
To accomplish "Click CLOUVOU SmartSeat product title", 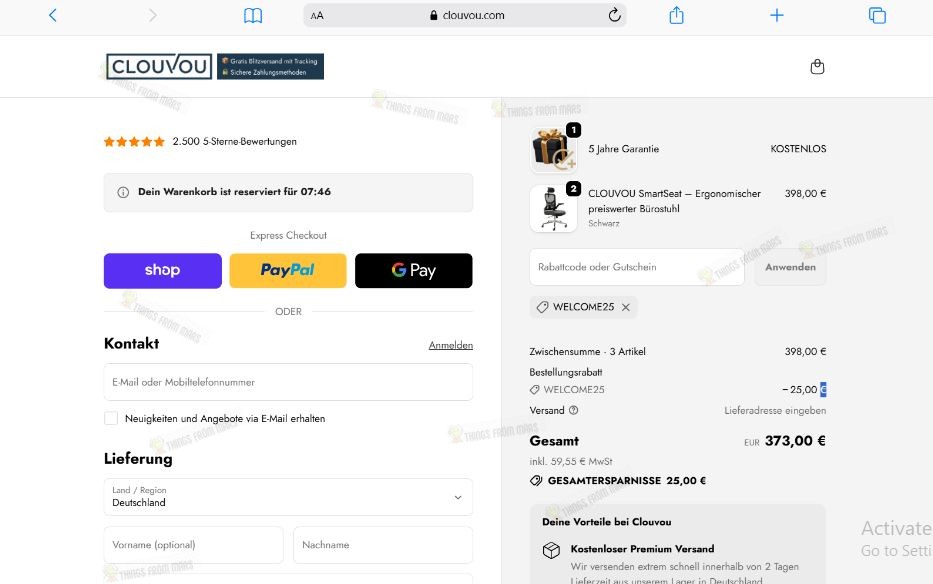I will (674, 201).
